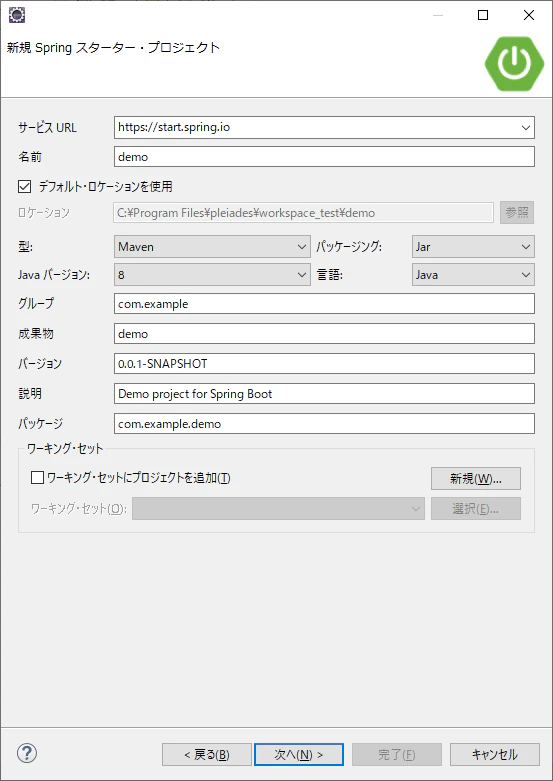This screenshot has height=781, width=553.
Task: Click the 新規 Spring スターター・プロジェクト title
Action: [113, 48]
